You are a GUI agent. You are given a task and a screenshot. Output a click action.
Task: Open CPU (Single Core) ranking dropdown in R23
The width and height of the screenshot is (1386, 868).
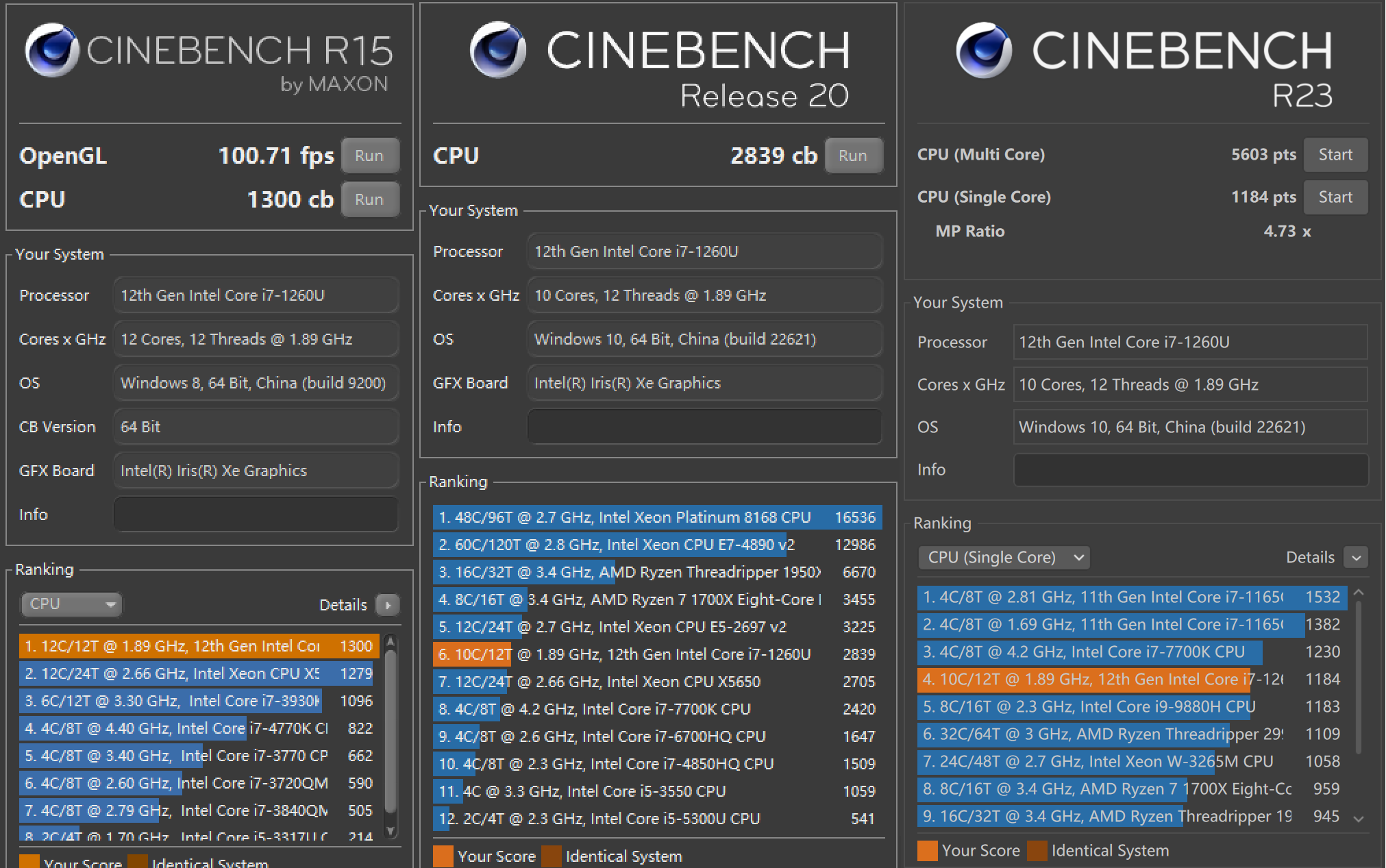click(1004, 557)
